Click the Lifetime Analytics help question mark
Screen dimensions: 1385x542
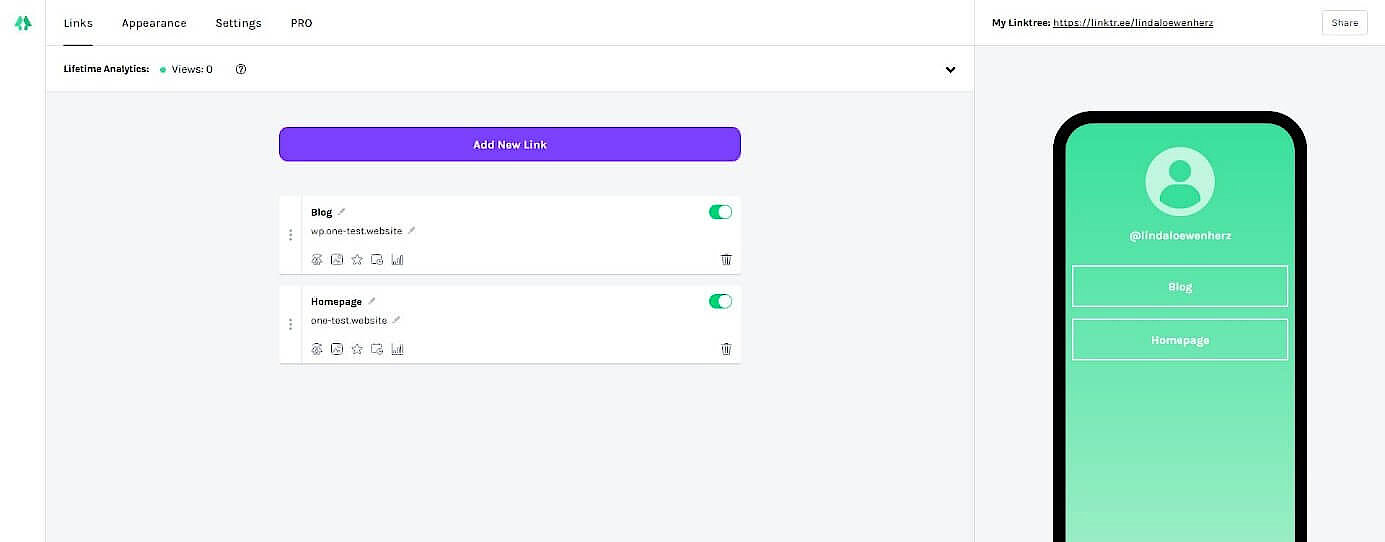click(x=241, y=70)
